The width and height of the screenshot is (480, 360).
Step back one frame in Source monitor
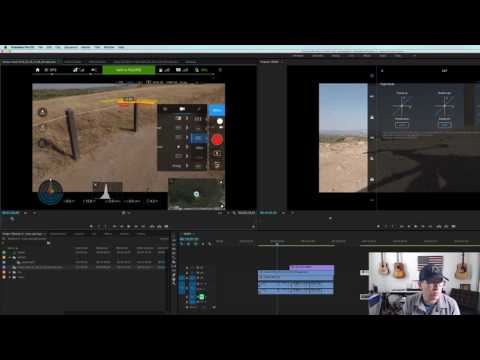click(x=122, y=226)
